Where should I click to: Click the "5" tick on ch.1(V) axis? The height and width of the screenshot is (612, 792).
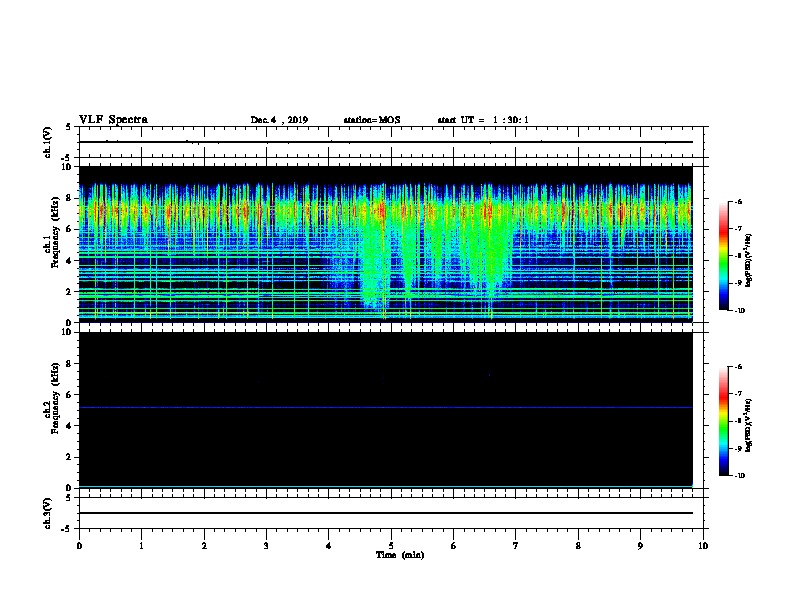[x=69, y=127]
